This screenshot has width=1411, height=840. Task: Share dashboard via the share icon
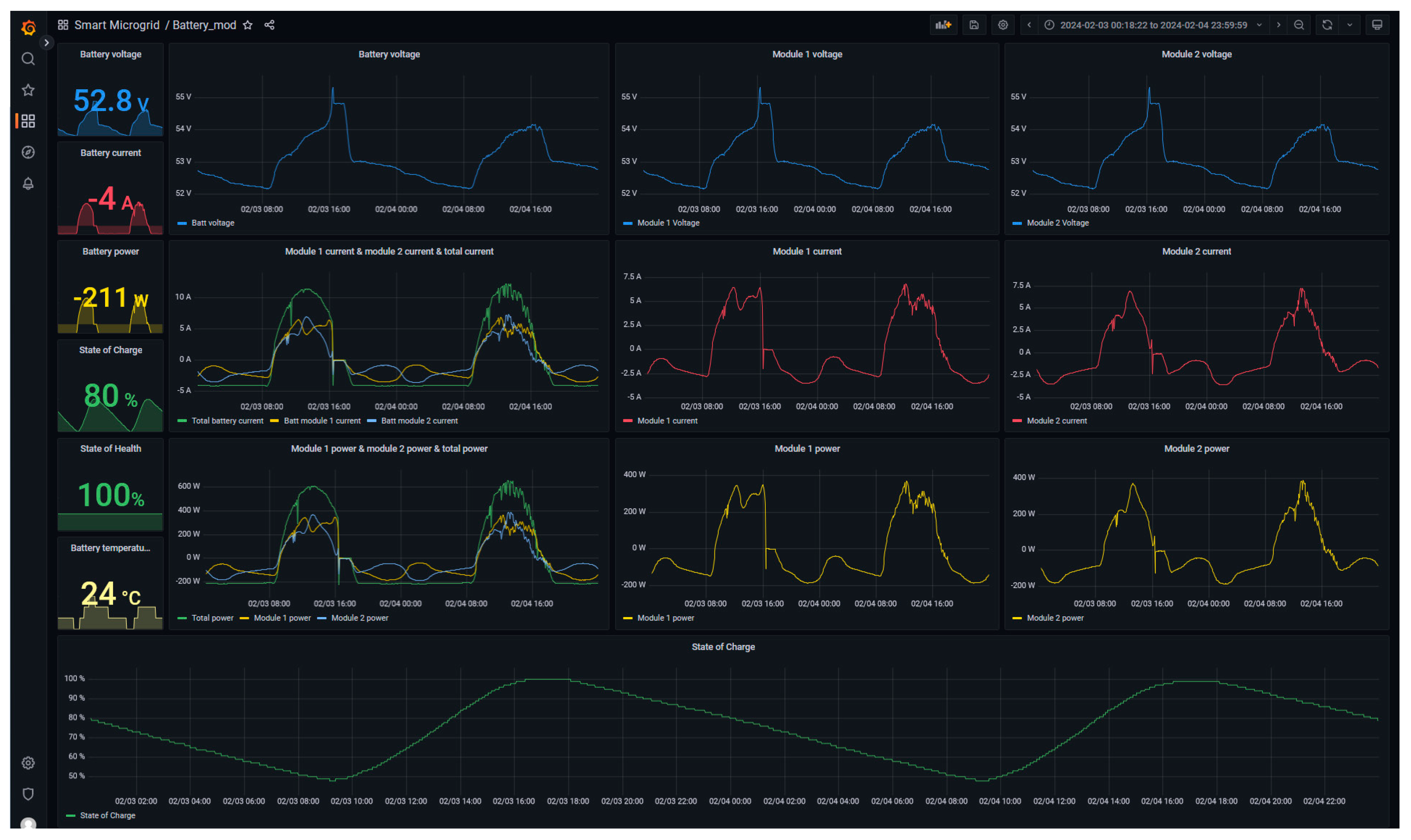(269, 25)
